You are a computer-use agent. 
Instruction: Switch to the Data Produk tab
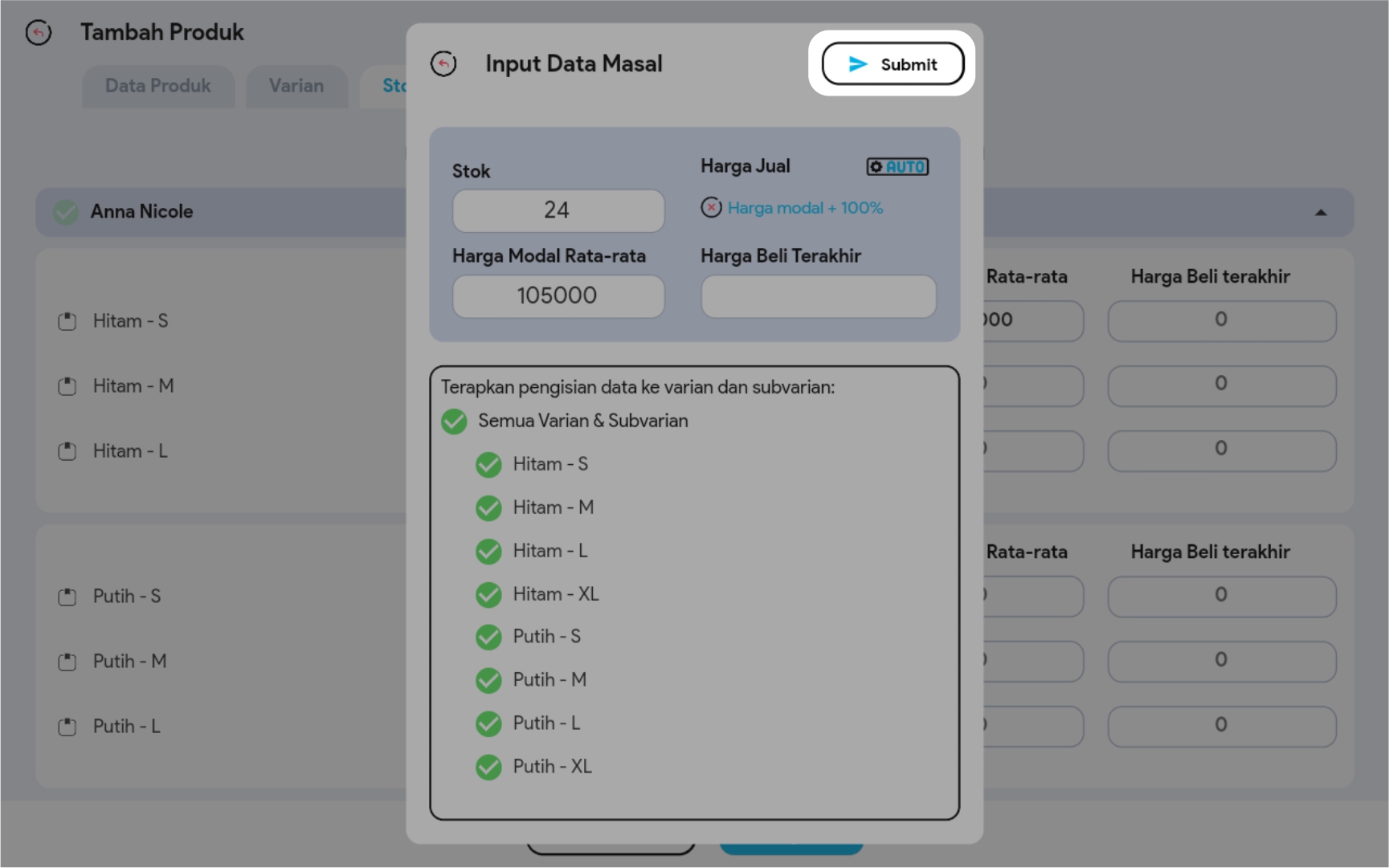tap(158, 86)
